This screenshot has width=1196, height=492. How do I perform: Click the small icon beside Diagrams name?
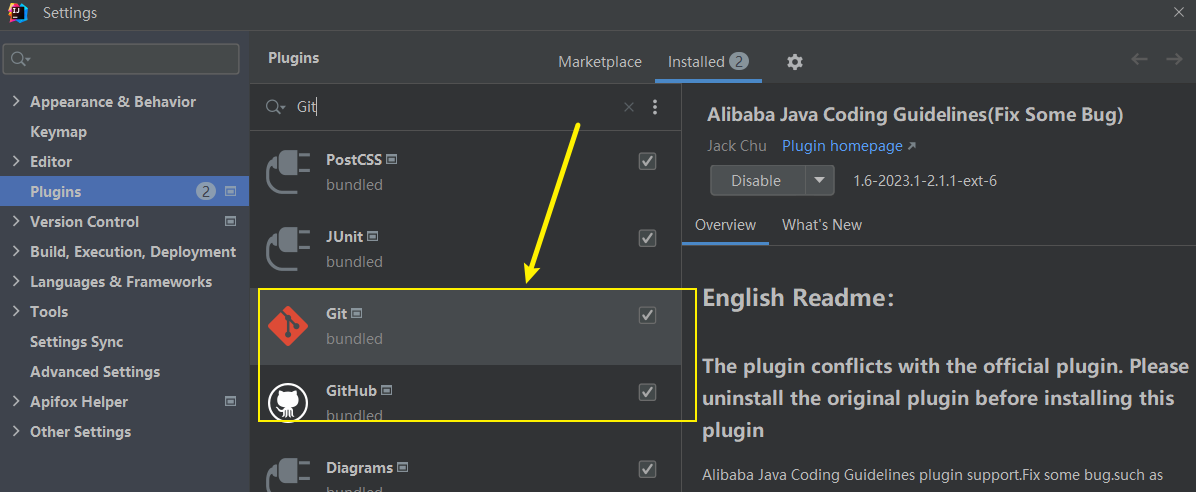point(403,468)
